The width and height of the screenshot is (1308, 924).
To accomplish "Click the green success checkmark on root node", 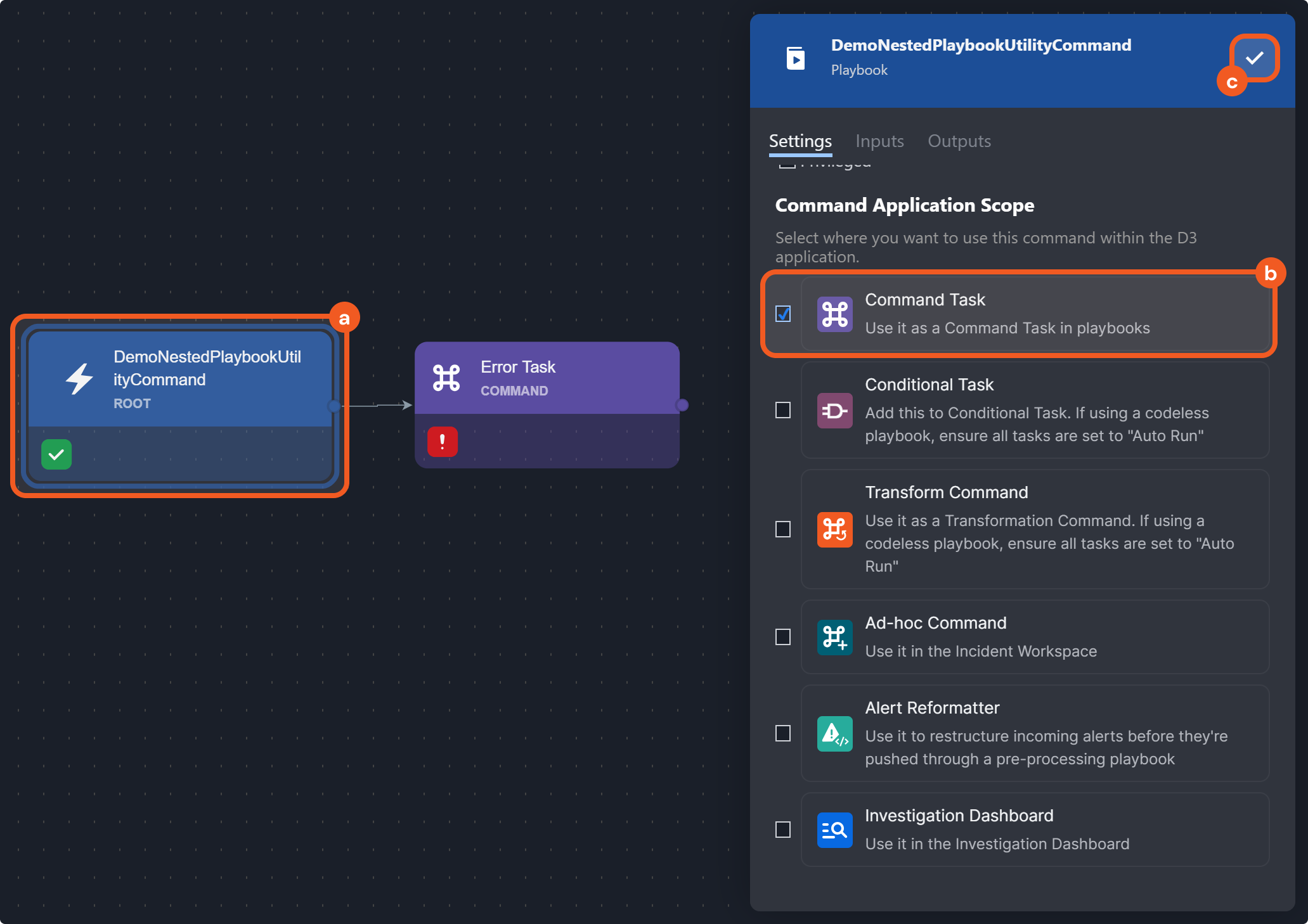I will 56,454.
